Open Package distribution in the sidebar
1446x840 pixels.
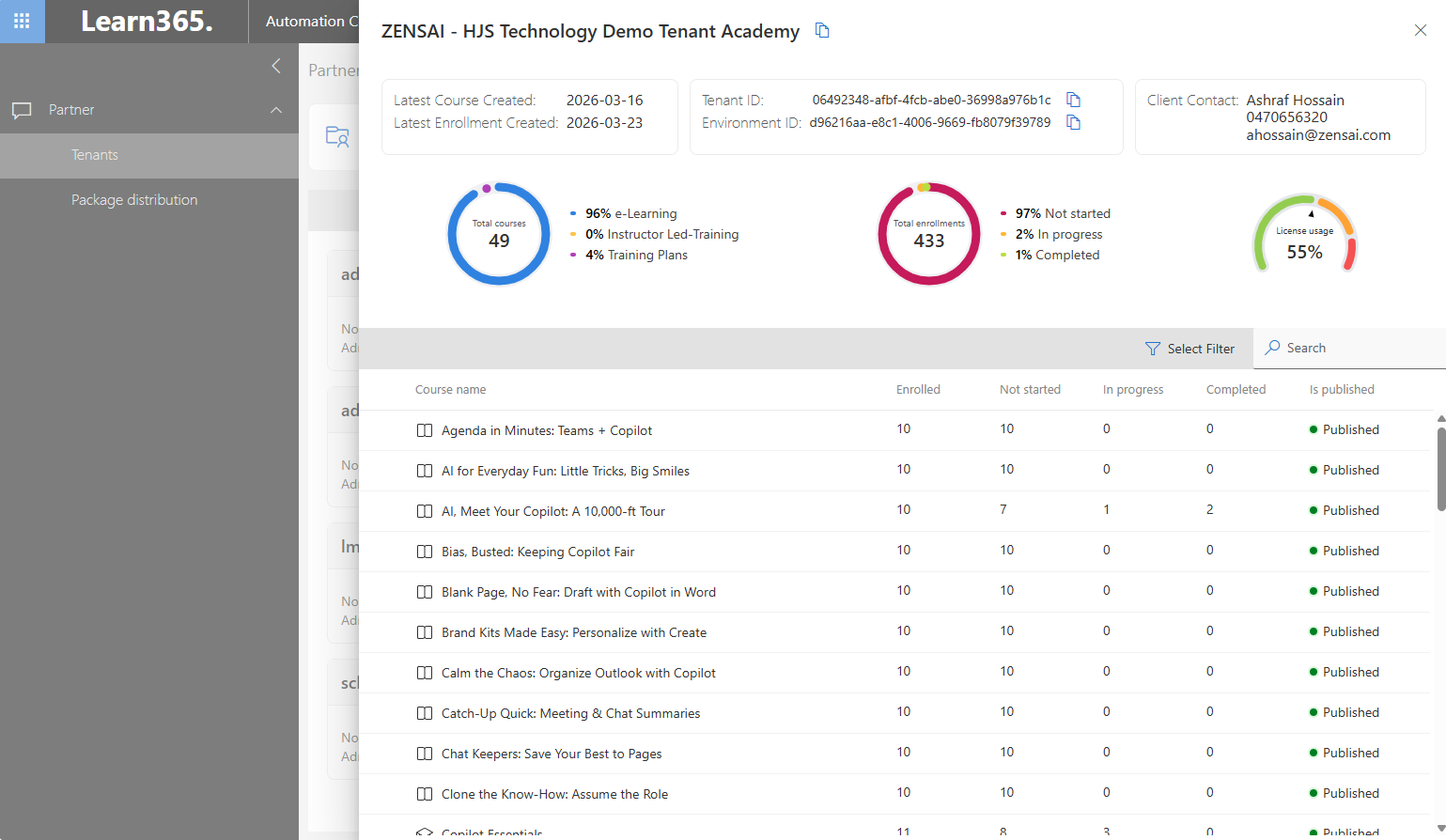(149, 200)
